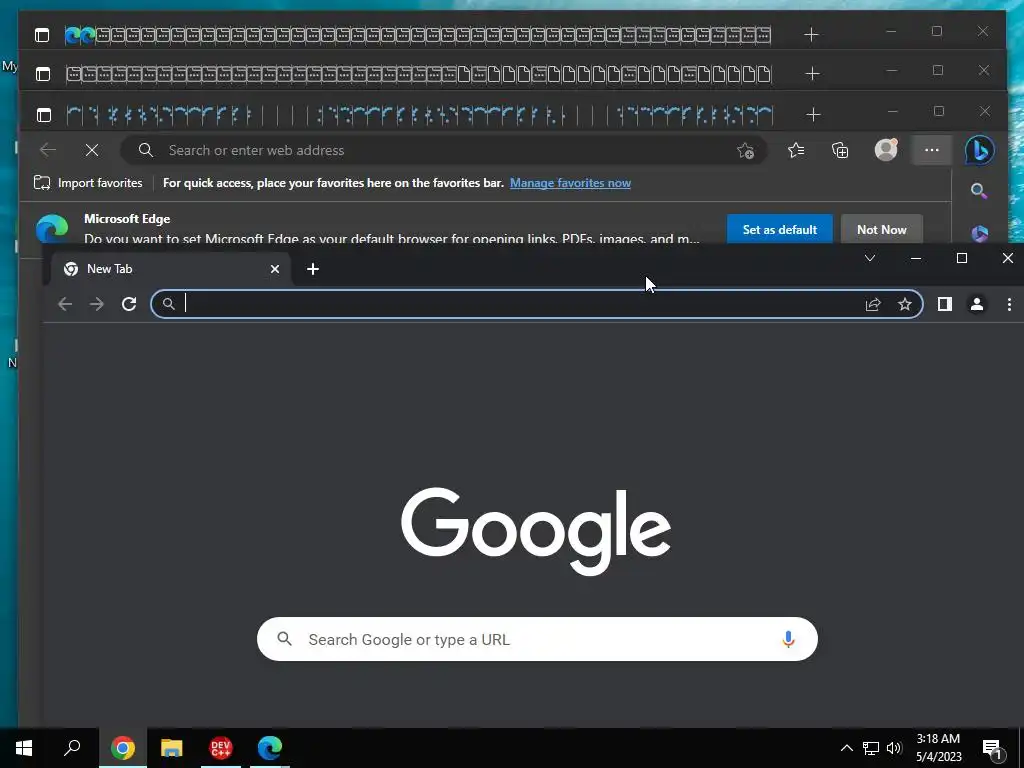This screenshot has height=768, width=1024.
Task: Dismiss Edge prompt with Not Now
Action: pos(882,230)
